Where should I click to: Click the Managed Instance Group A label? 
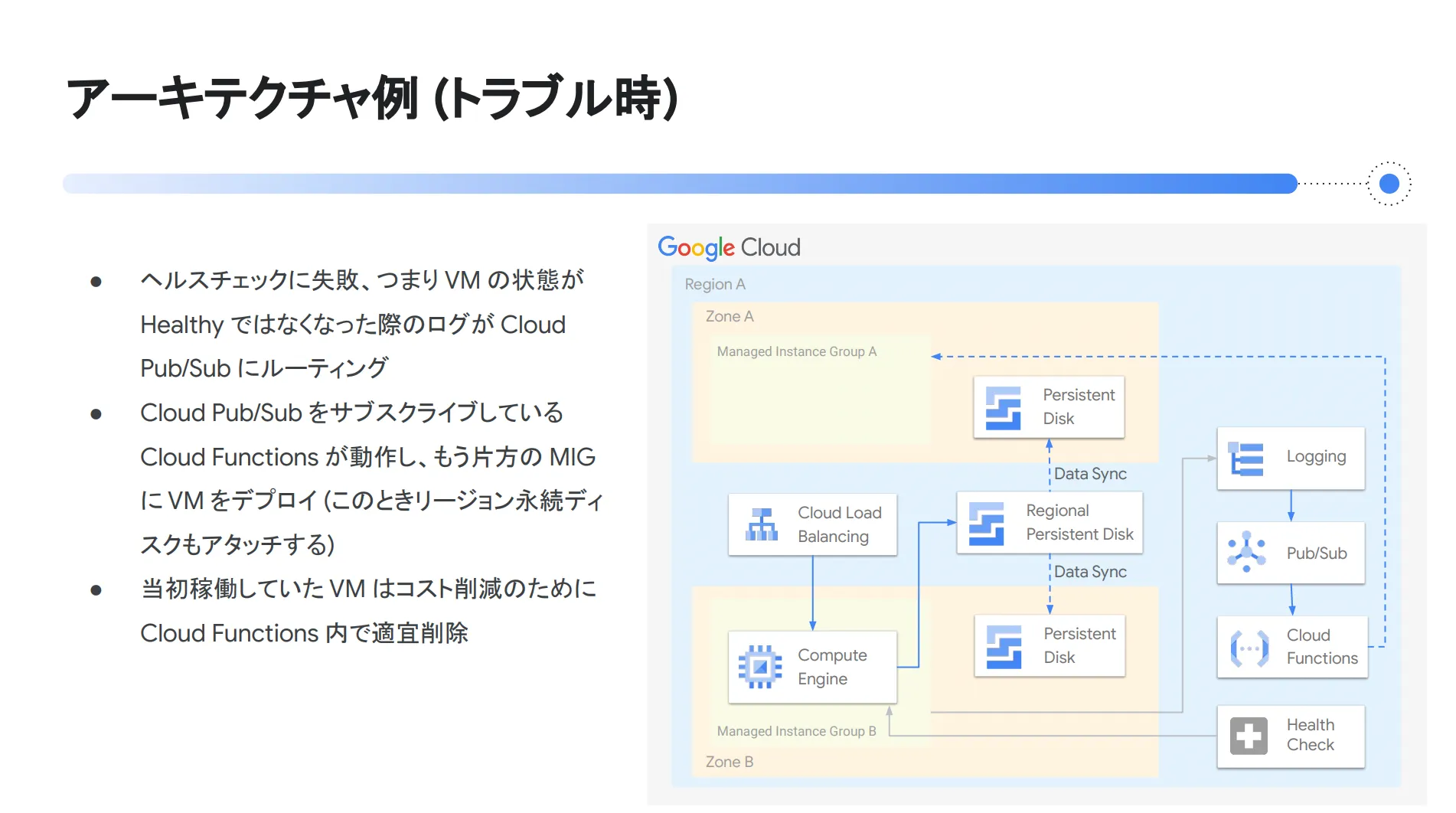(x=797, y=351)
